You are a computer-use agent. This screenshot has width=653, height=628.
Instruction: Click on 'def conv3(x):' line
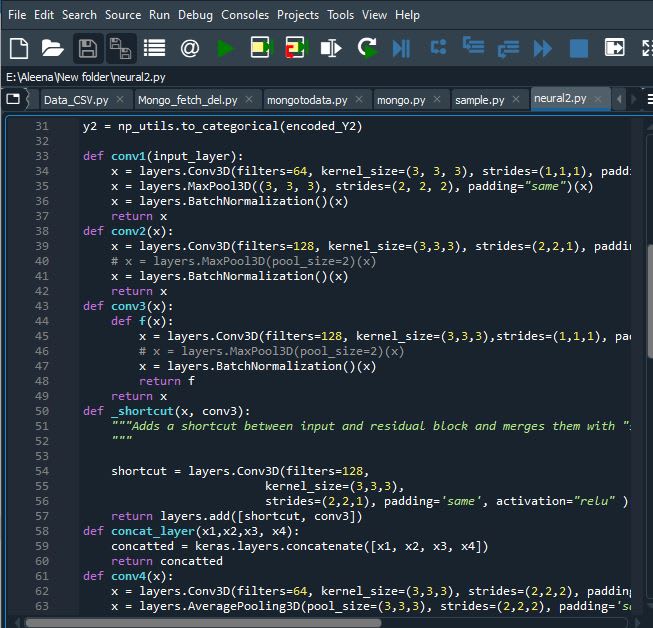point(128,306)
